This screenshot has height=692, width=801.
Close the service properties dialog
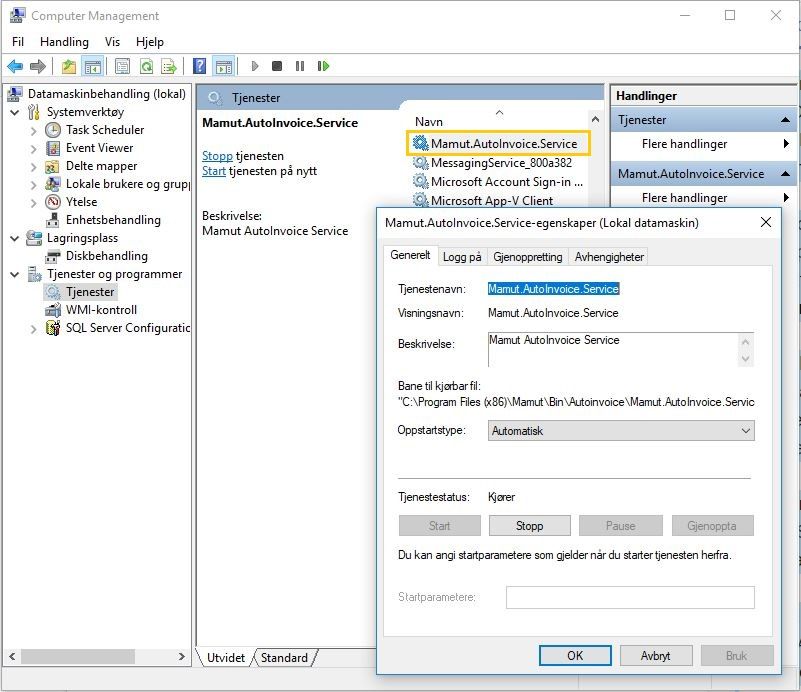point(766,222)
